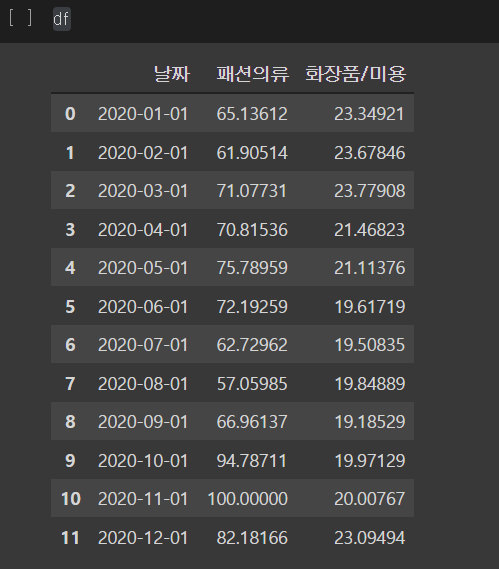This screenshot has height=569, width=499.
Task: Select the value 65.13612
Action: [252, 114]
